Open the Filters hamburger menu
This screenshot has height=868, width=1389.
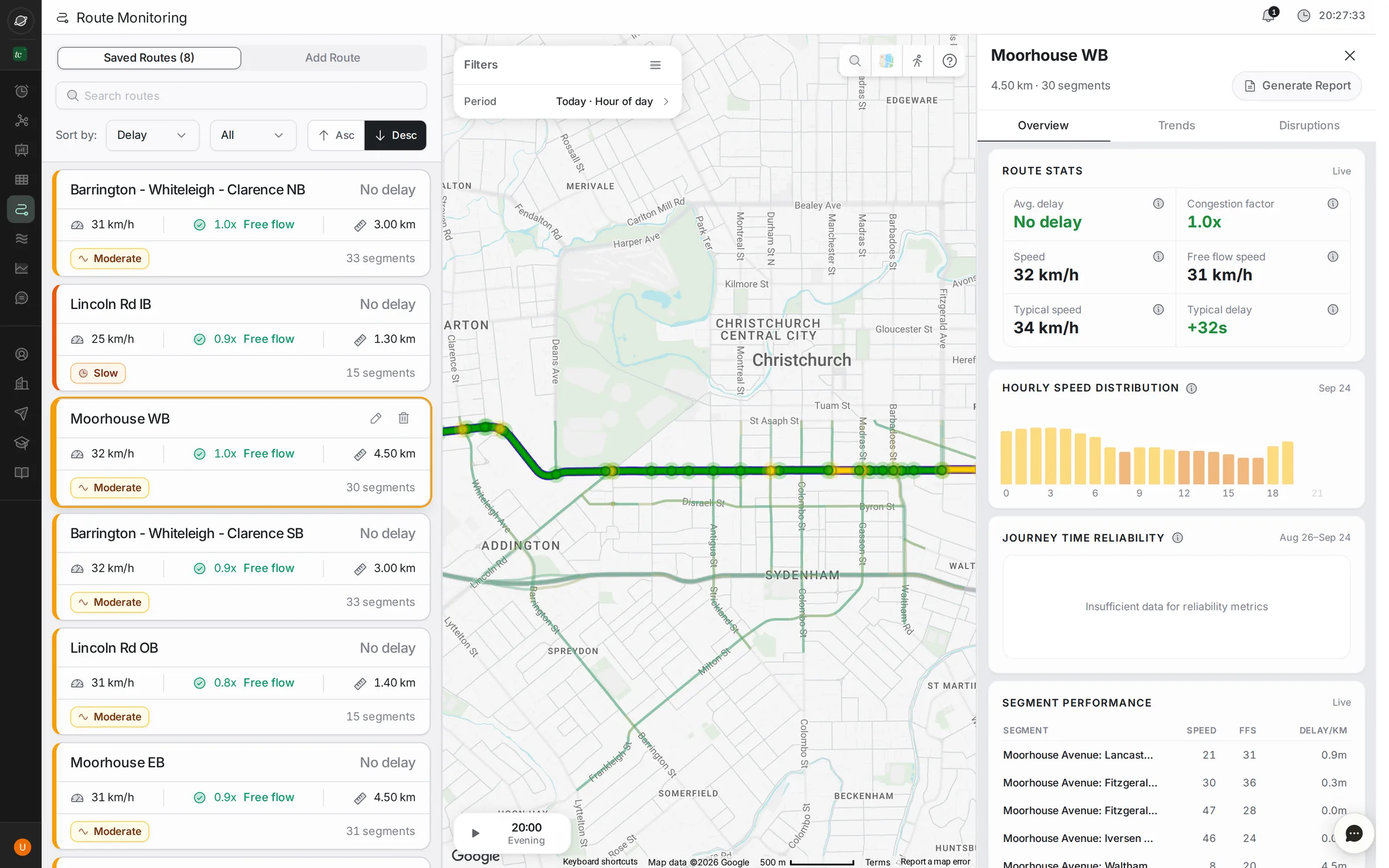pos(655,65)
